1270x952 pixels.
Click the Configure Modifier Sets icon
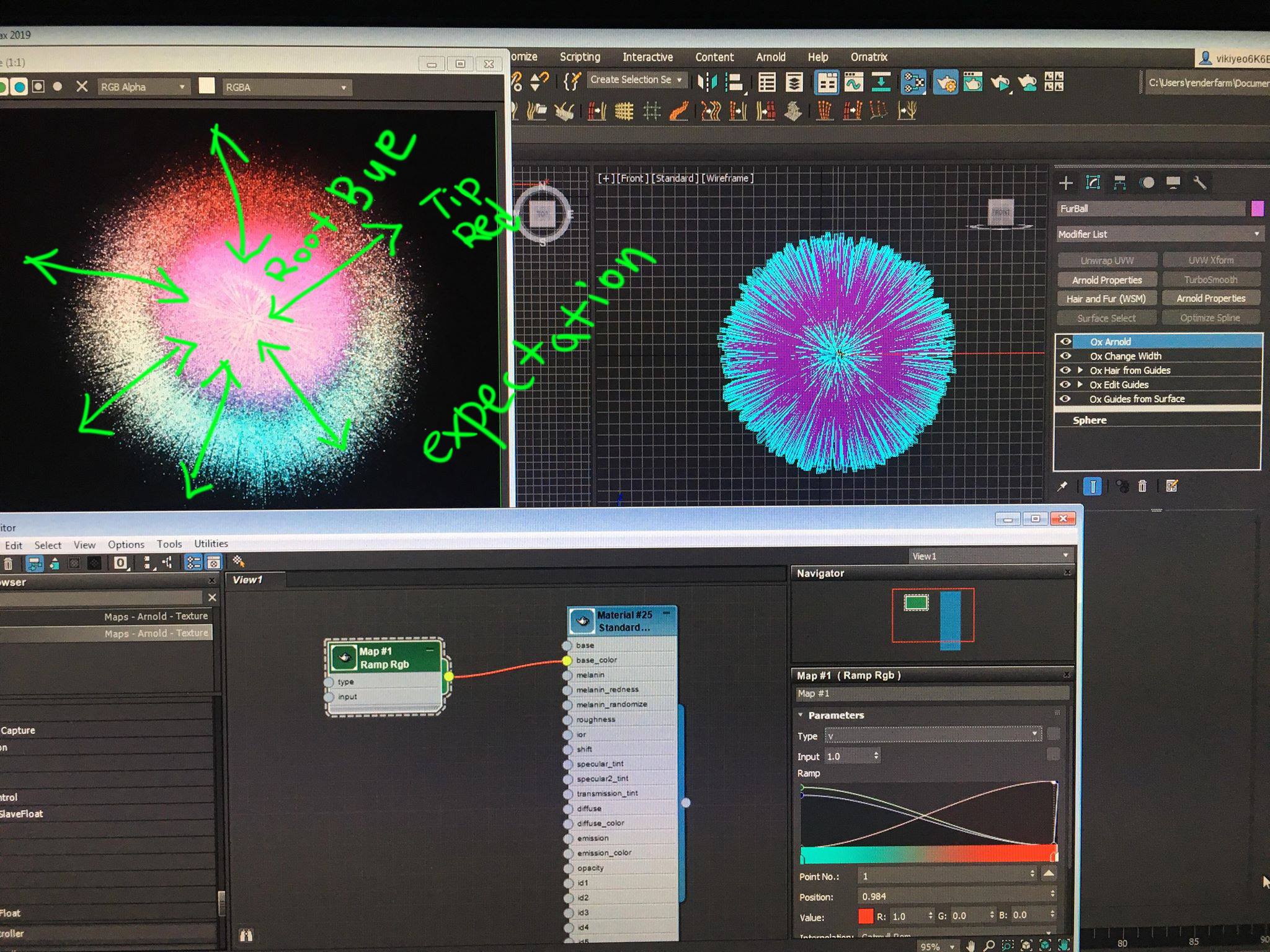tap(1171, 487)
